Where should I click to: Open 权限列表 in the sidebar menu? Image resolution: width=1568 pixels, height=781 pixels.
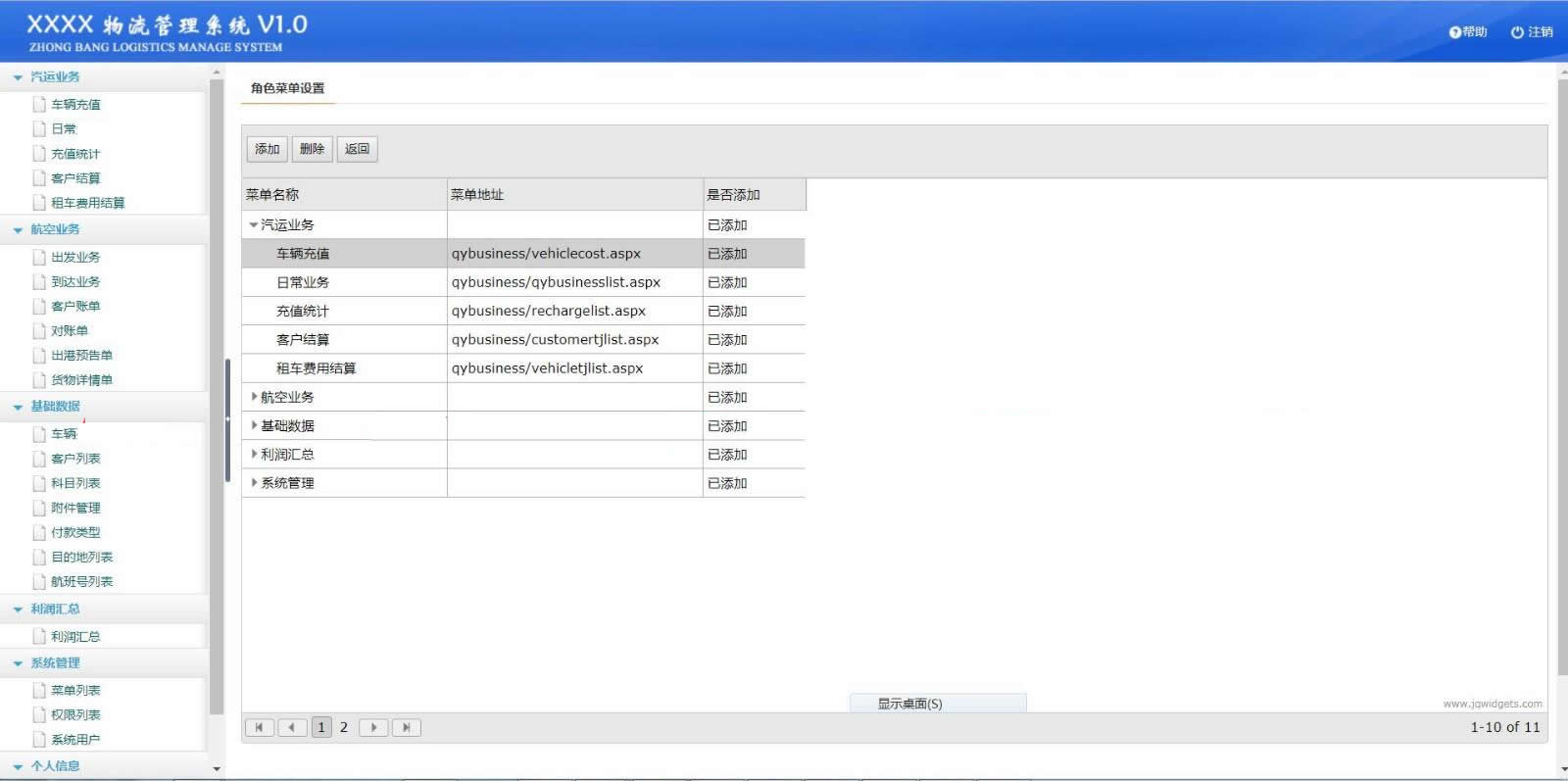pyautogui.click(x=75, y=715)
